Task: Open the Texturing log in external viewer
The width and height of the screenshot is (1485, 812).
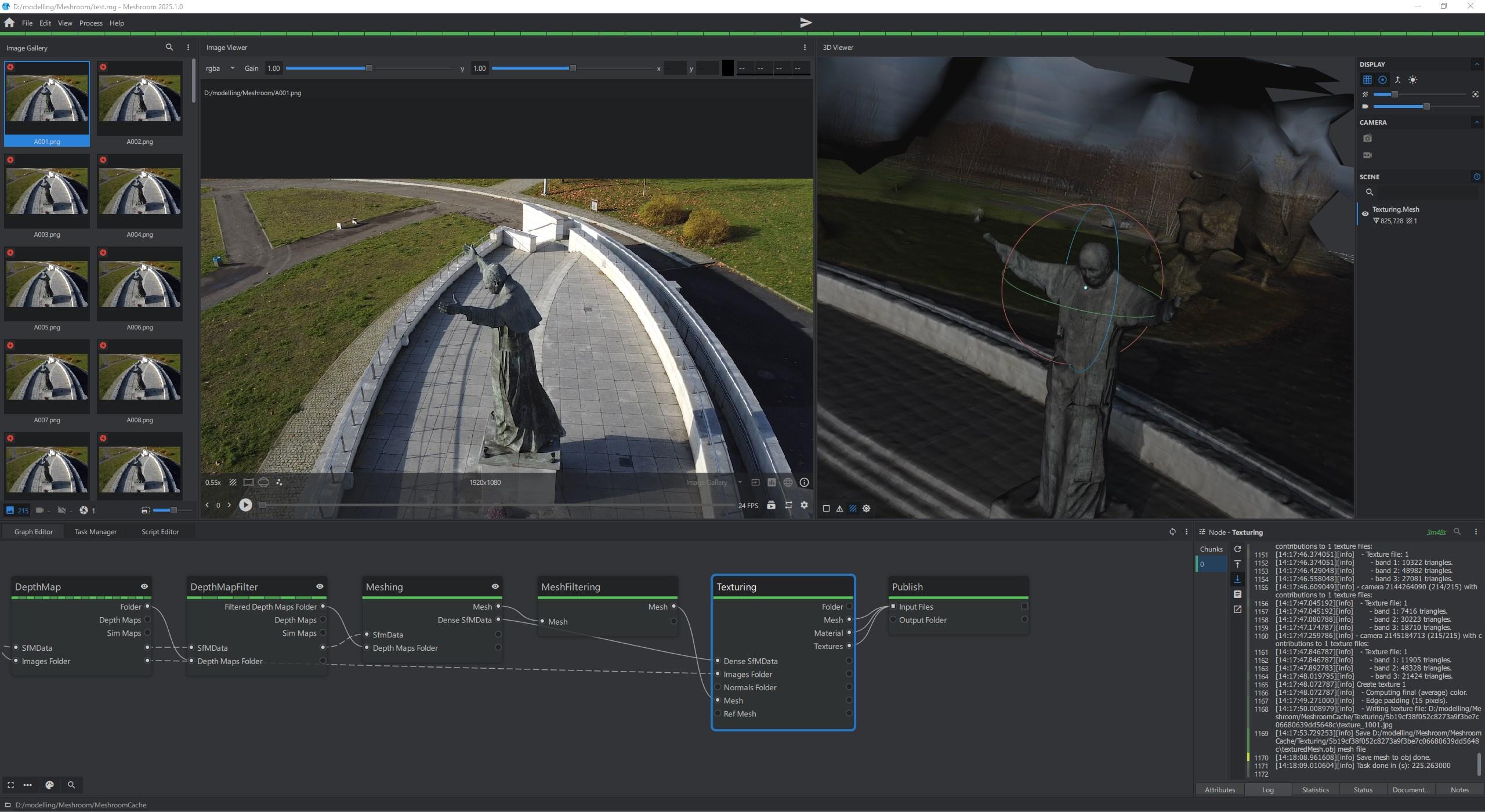Action: point(1237,609)
